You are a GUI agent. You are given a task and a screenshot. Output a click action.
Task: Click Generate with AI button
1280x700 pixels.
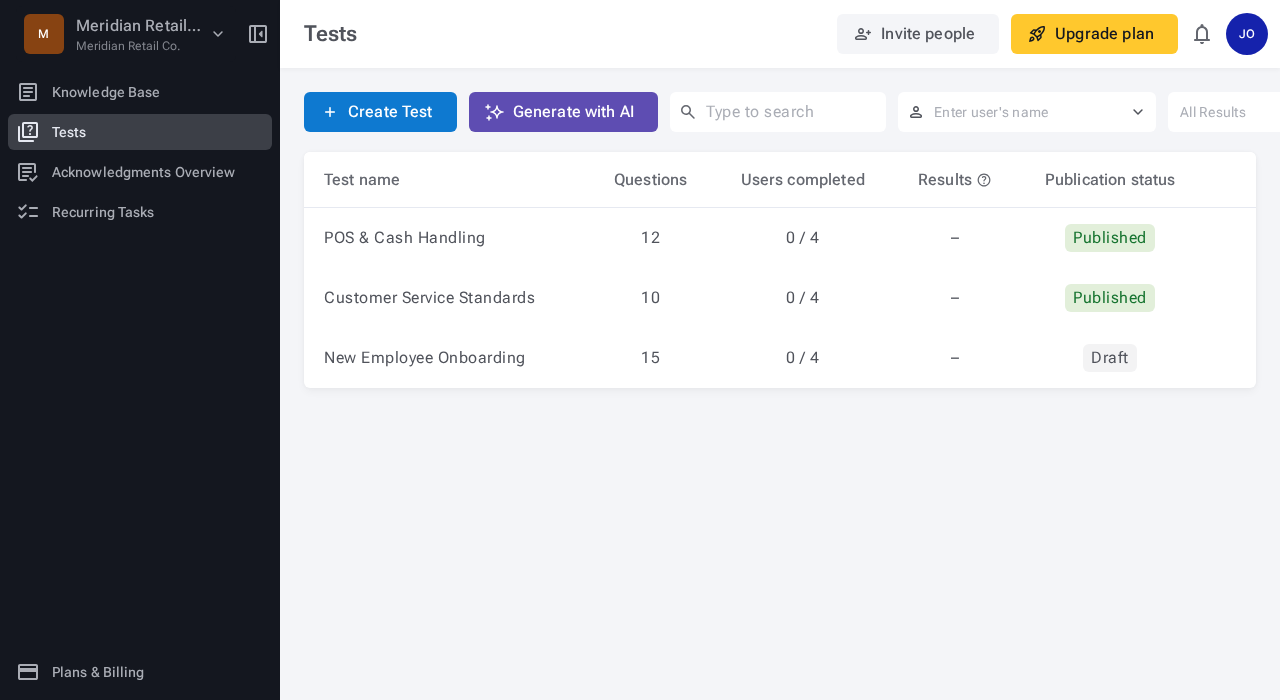coord(563,112)
